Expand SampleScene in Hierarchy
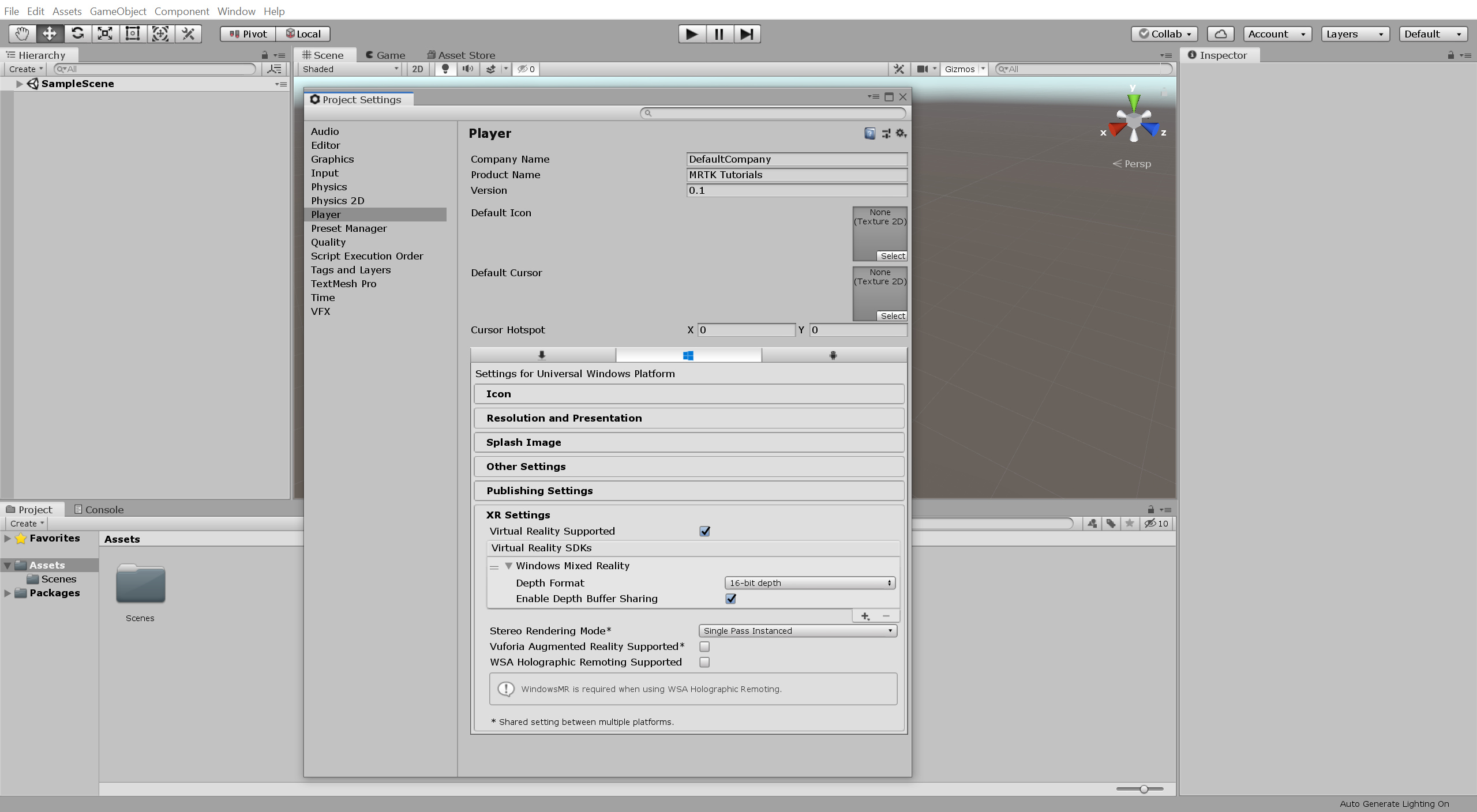This screenshot has width=1477, height=812. coord(20,84)
